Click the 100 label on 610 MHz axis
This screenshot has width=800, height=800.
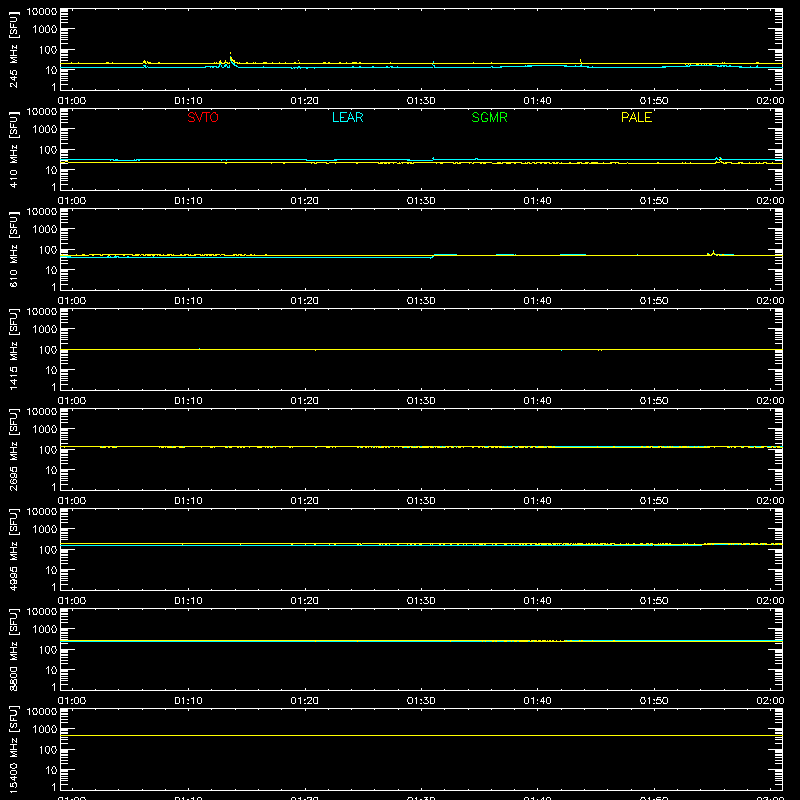(x=48, y=249)
